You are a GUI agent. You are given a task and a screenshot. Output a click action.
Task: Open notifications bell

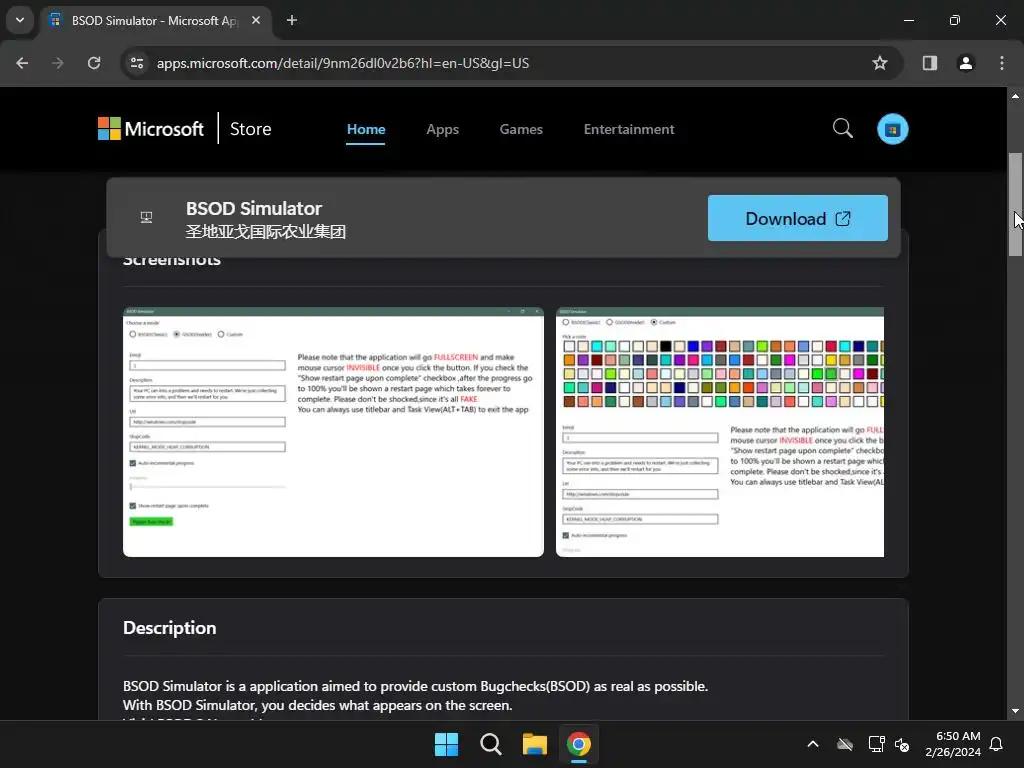996,744
